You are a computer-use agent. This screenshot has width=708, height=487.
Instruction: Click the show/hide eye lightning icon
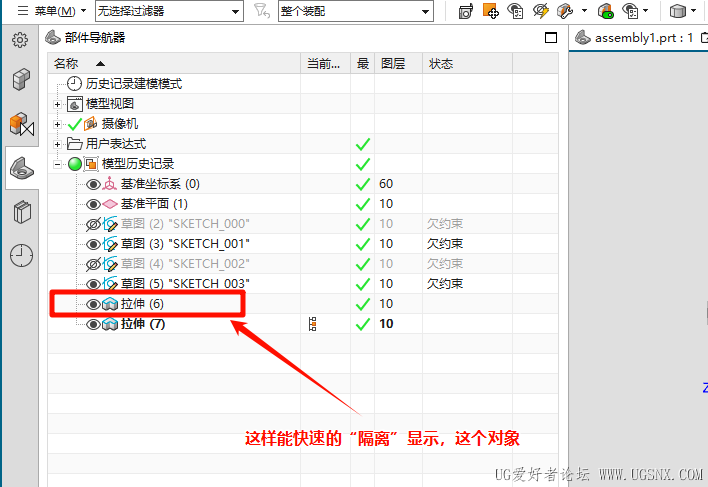click(540, 11)
